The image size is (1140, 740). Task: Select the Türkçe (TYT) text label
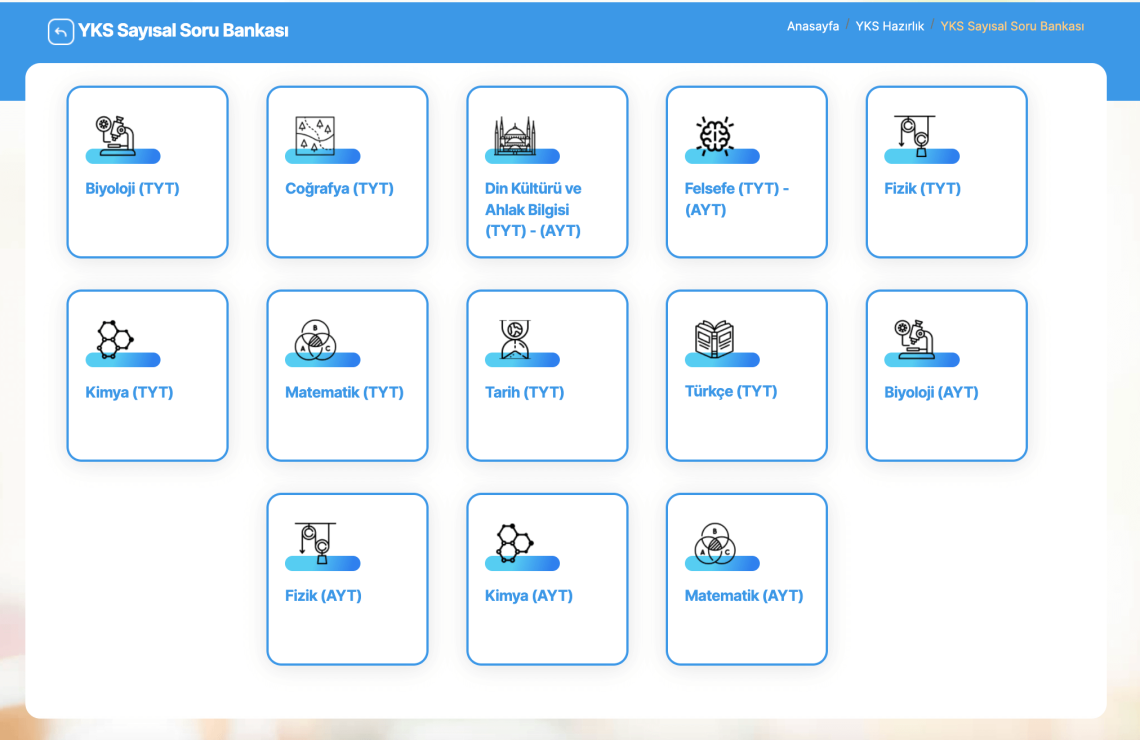click(x=730, y=392)
